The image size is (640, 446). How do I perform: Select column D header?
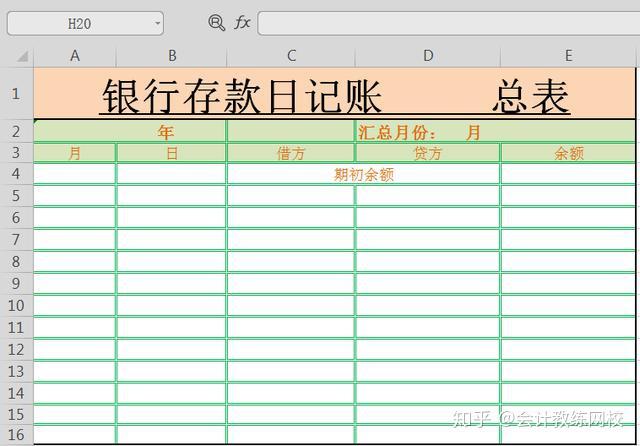428,56
